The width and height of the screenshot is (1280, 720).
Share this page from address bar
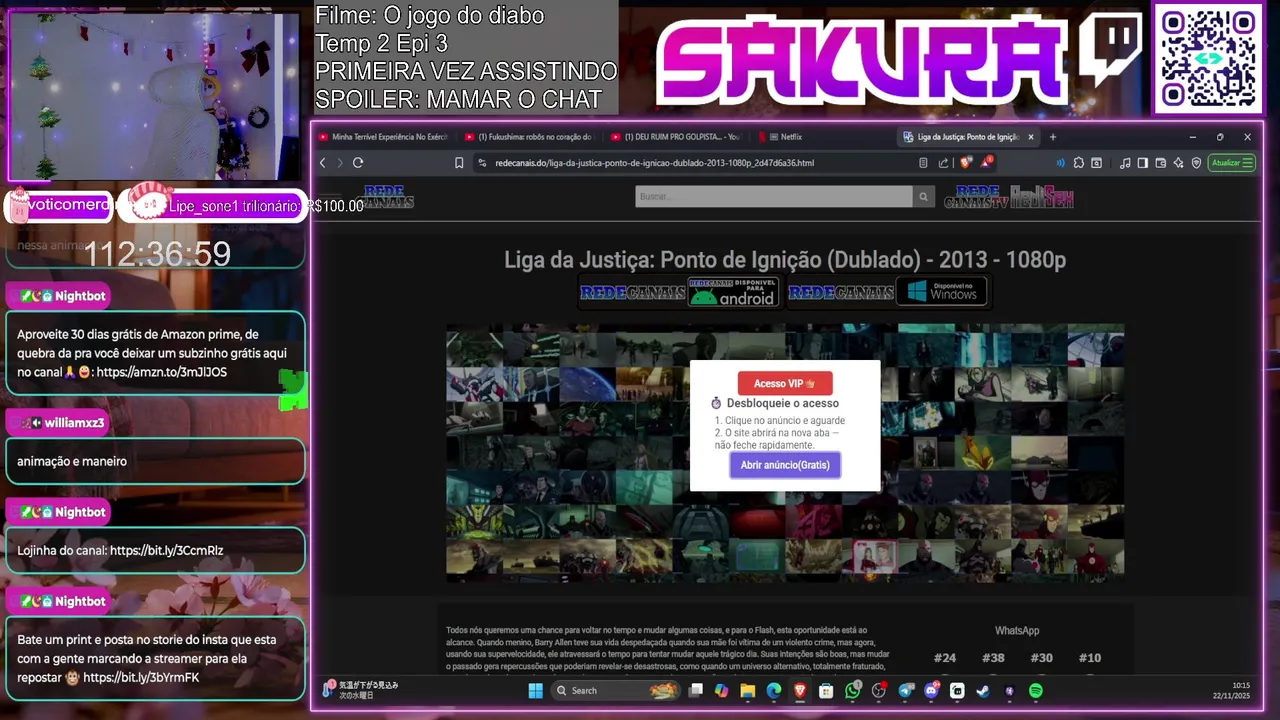[x=943, y=163]
